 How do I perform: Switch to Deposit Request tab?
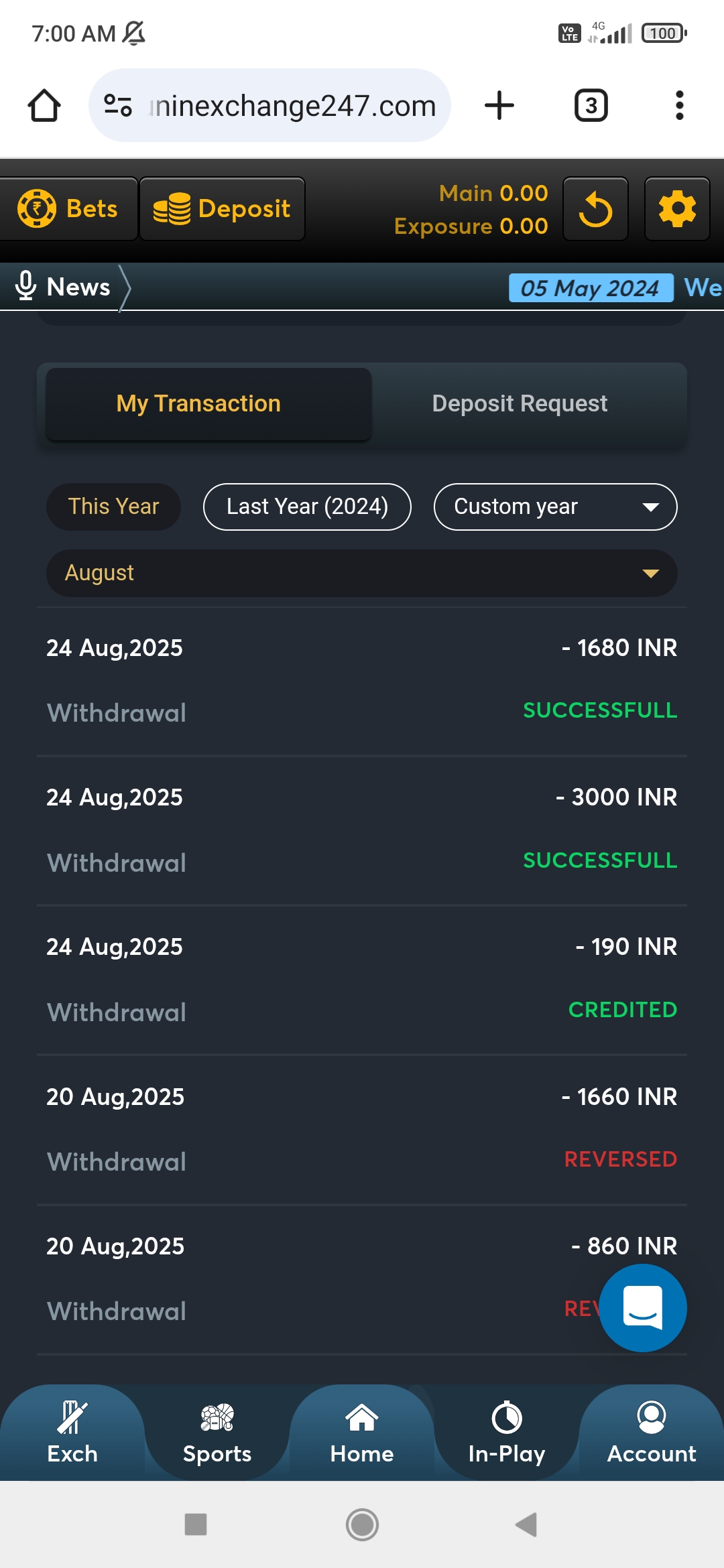tap(520, 403)
